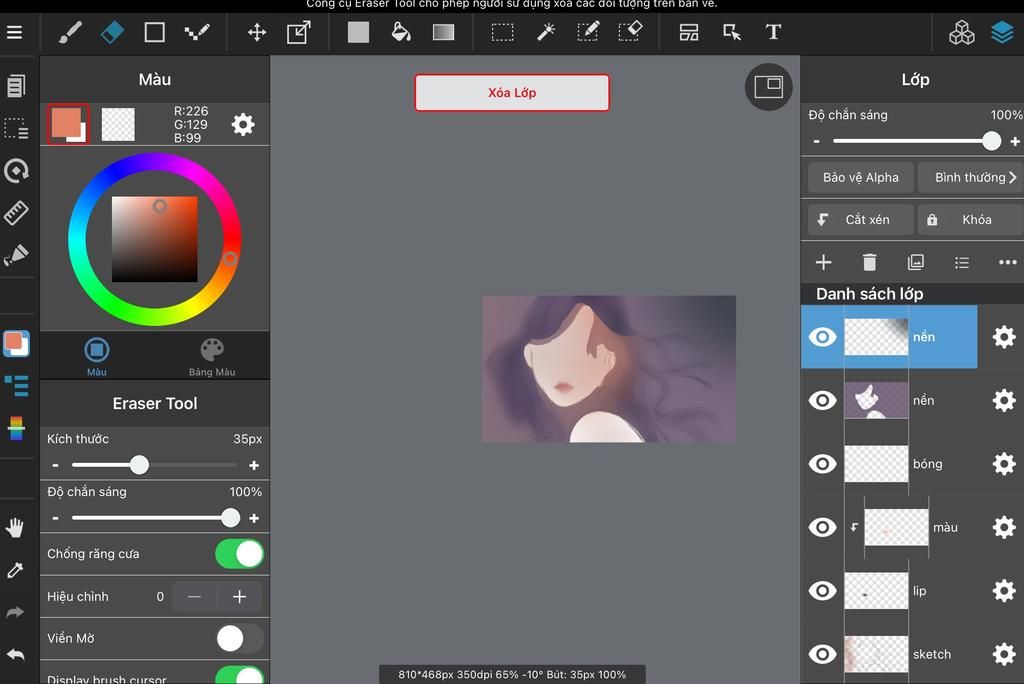Screen dimensions: 1024x684
Task: Hide the lip layer
Action: [x=822, y=591]
